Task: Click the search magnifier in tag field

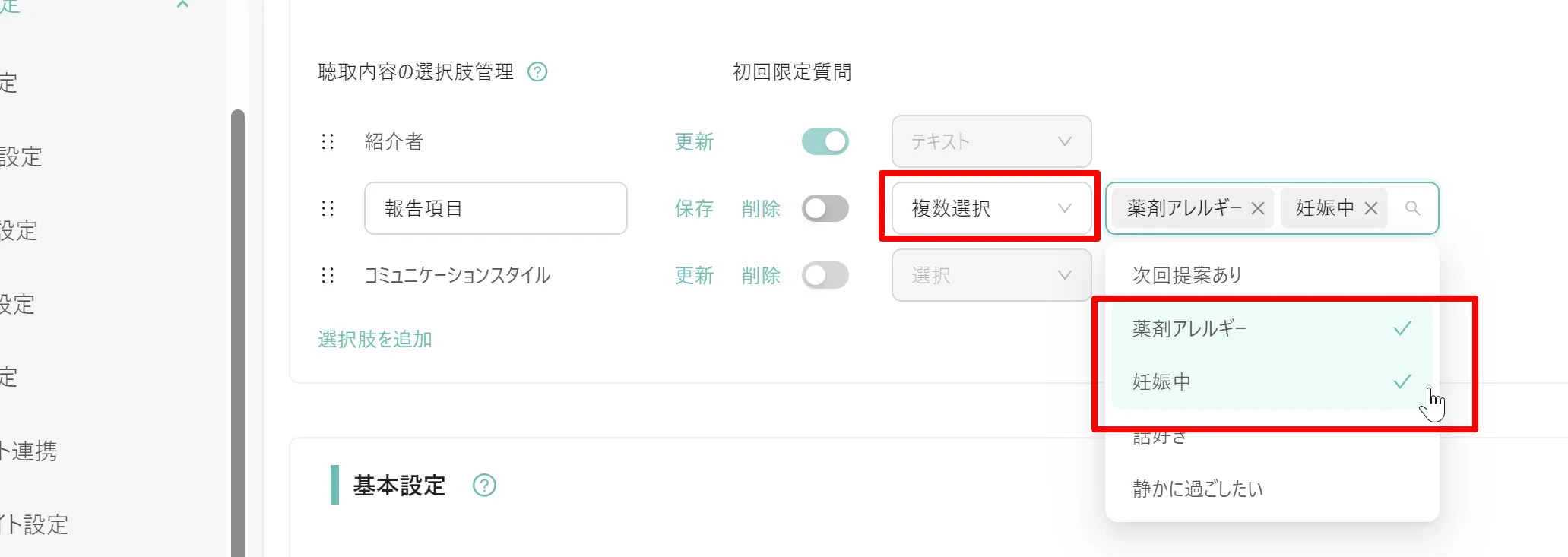Action: pyautogui.click(x=1412, y=208)
